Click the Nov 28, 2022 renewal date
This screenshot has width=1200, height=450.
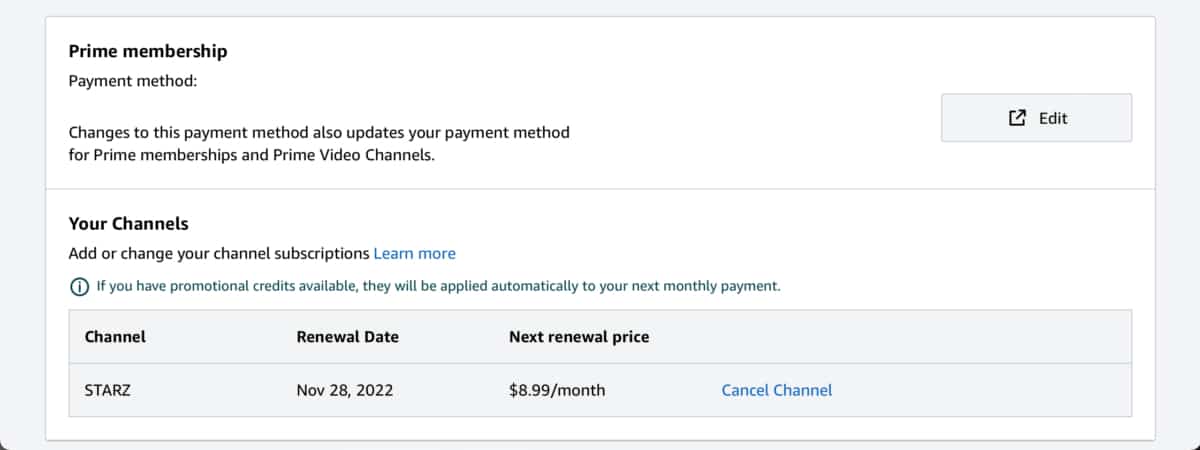click(345, 390)
